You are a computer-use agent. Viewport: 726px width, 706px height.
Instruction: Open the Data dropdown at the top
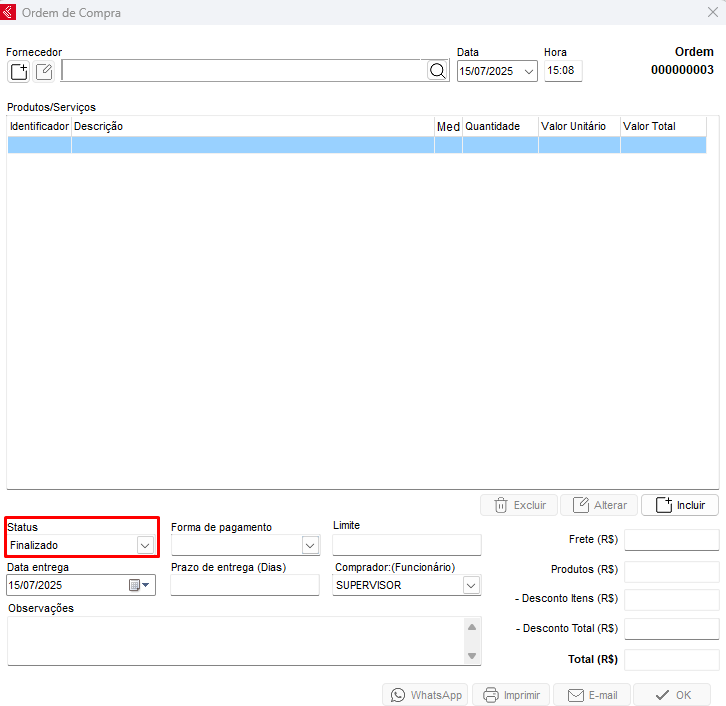[x=528, y=71]
